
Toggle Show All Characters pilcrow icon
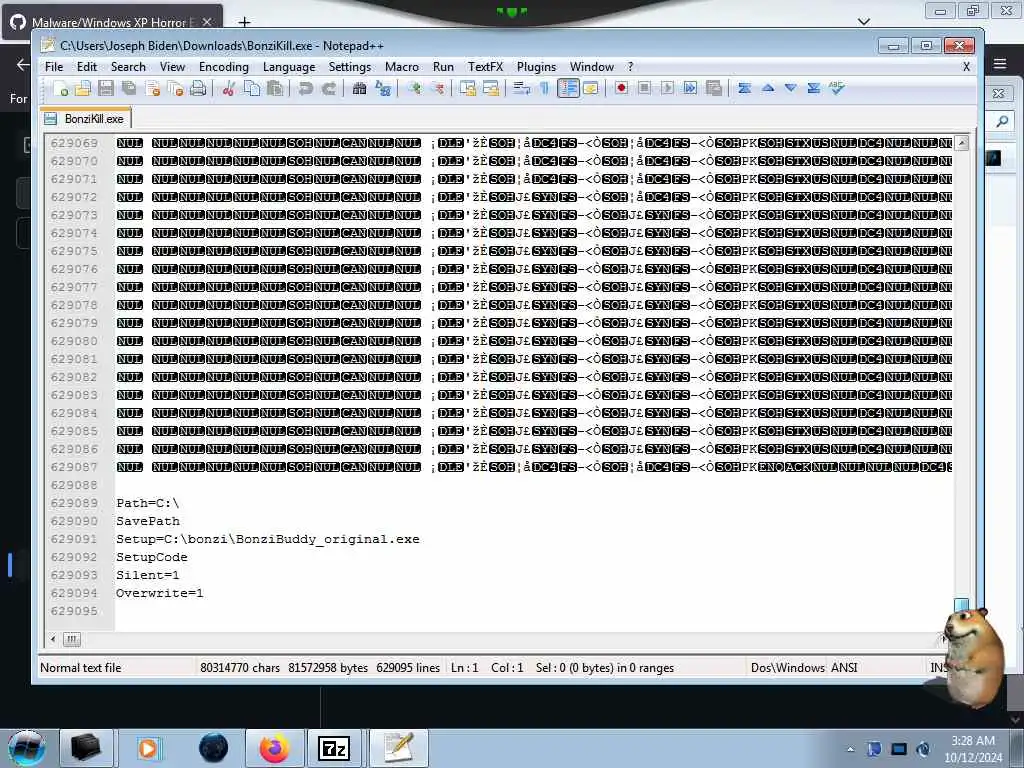543,88
